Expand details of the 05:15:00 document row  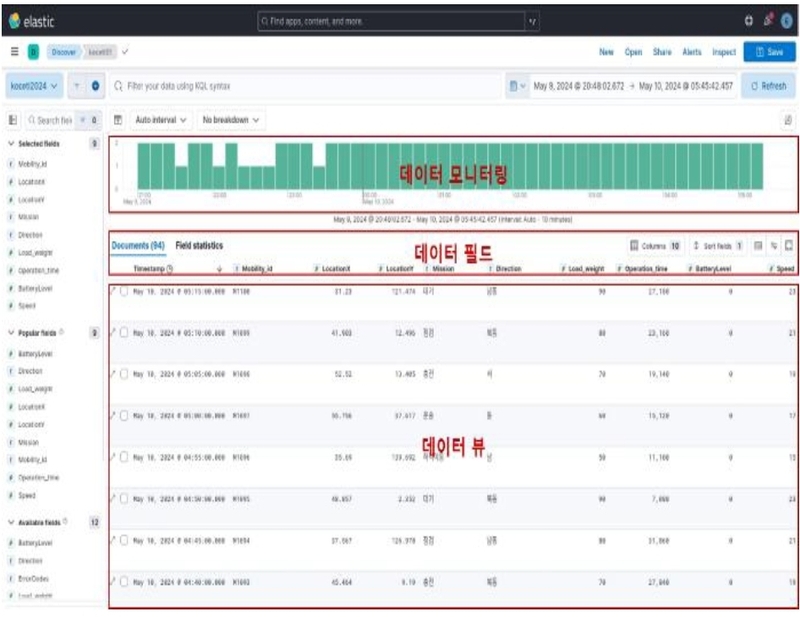click(x=113, y=291)
